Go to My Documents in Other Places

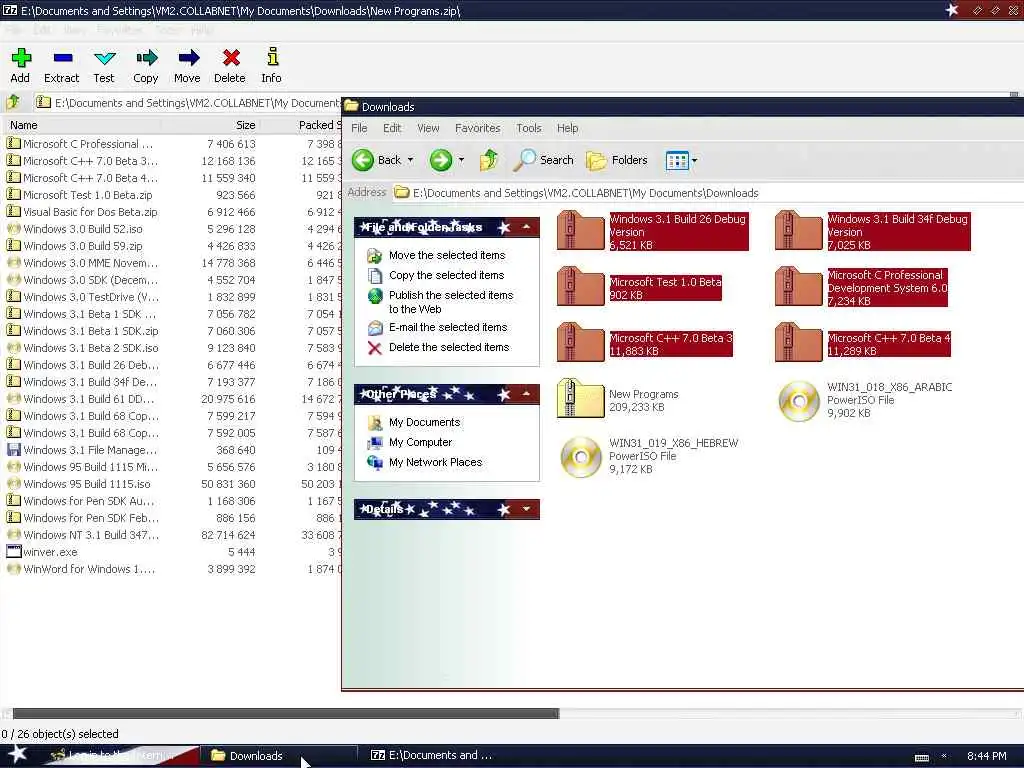coord(424,423)
